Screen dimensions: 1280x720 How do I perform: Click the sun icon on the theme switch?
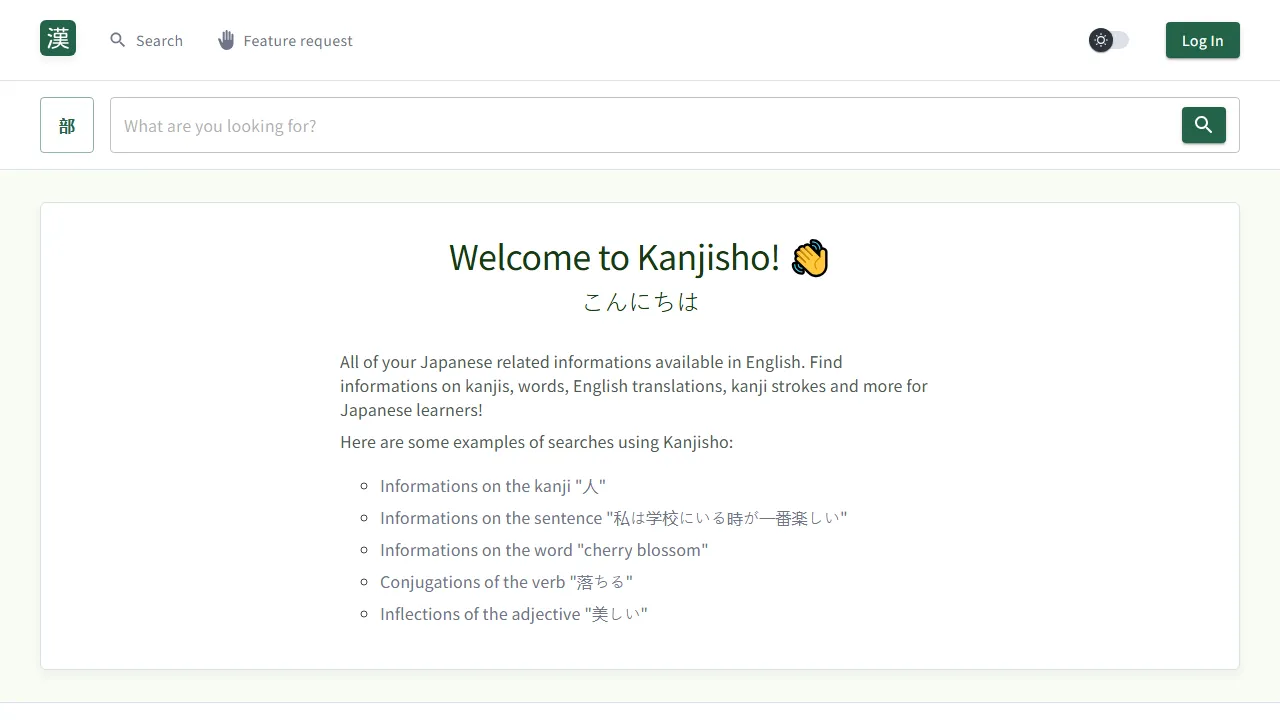point(1100,40)
